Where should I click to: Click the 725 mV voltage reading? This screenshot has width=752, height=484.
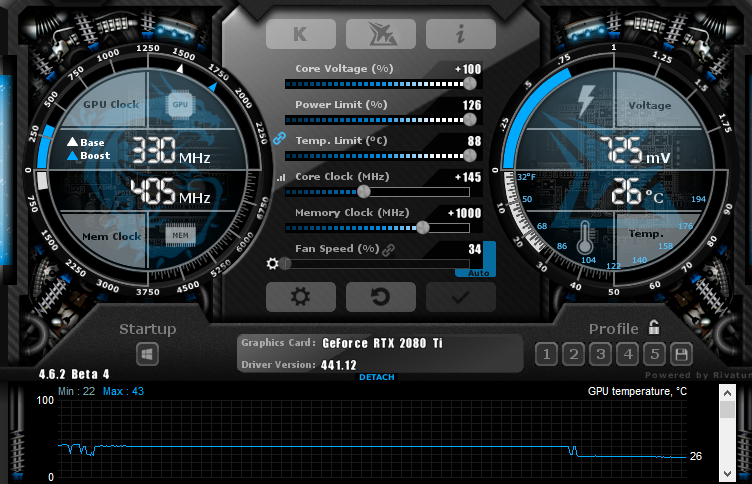click(634, 150)
